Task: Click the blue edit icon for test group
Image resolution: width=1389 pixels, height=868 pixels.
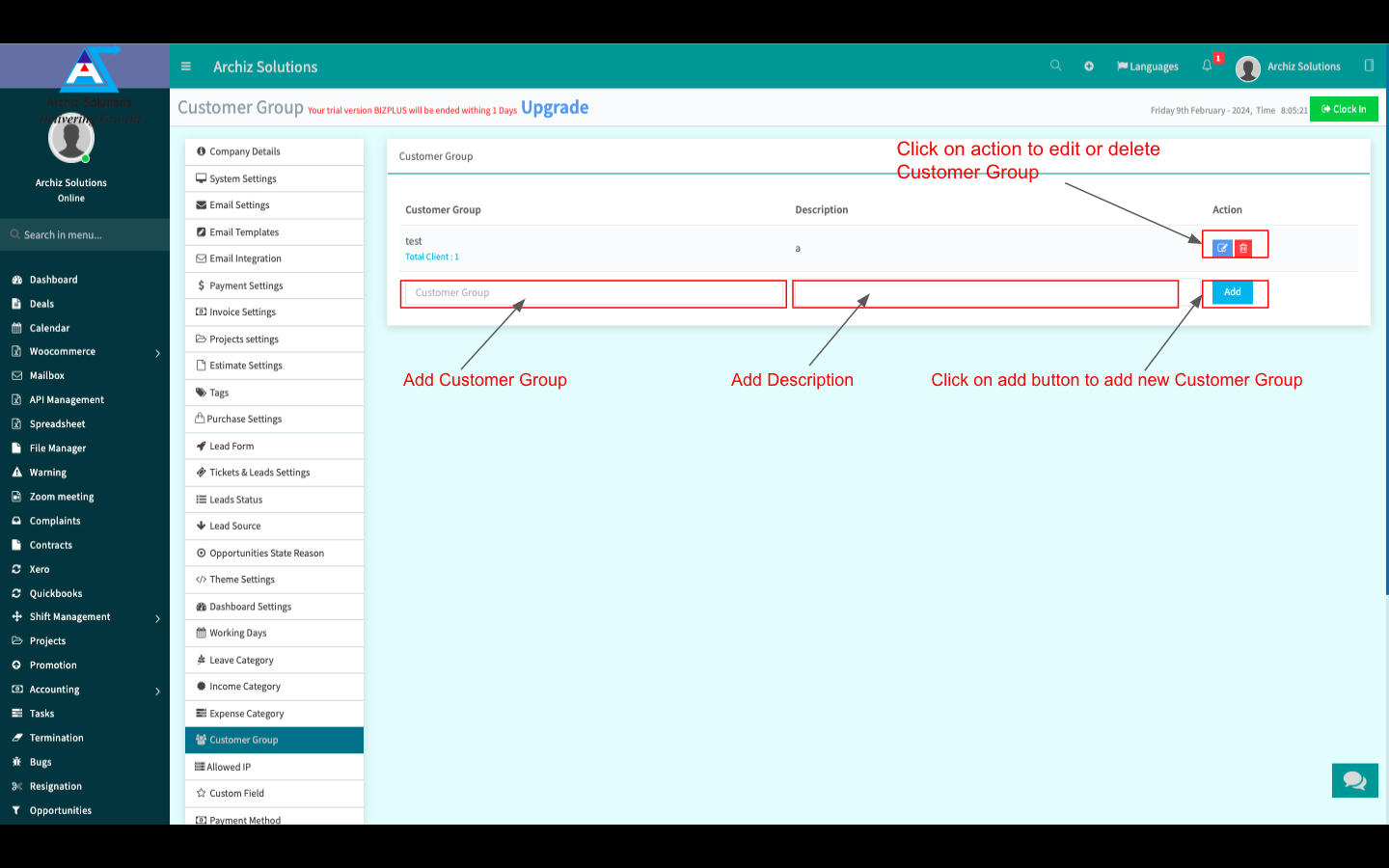Action: (x=1221, y=248)
